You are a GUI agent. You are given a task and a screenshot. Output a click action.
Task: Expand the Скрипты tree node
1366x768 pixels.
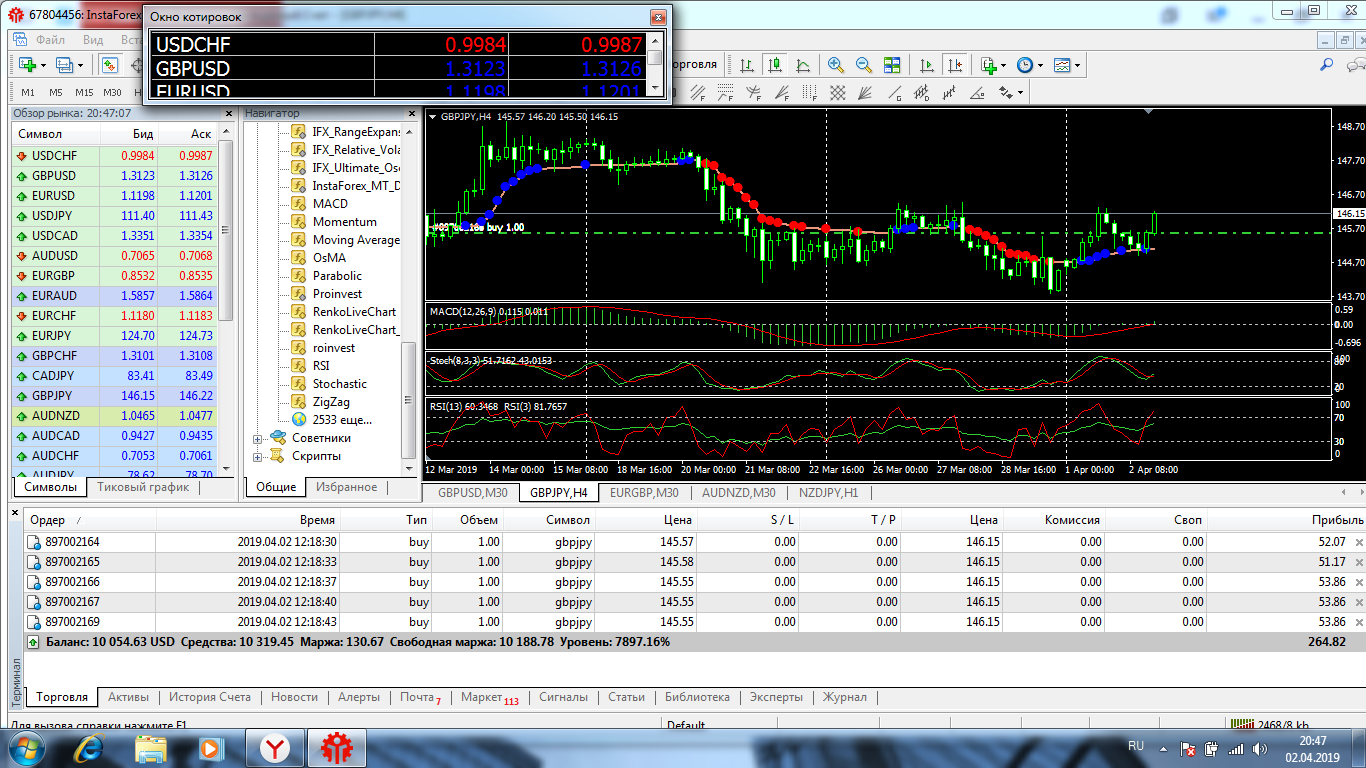point(258,457)
